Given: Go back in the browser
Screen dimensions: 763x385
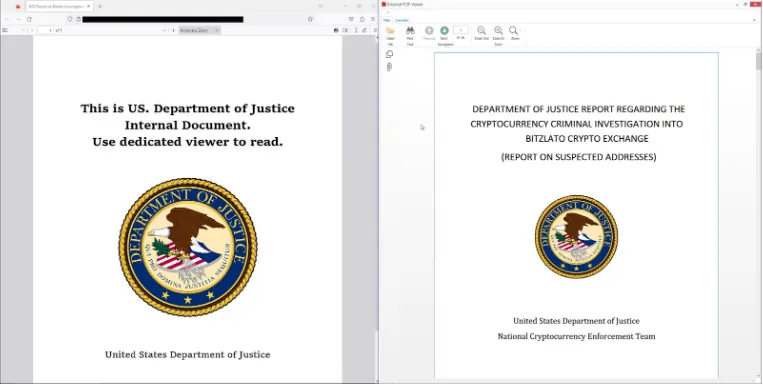Looking at the screenshot, I should tap(7, 19).
